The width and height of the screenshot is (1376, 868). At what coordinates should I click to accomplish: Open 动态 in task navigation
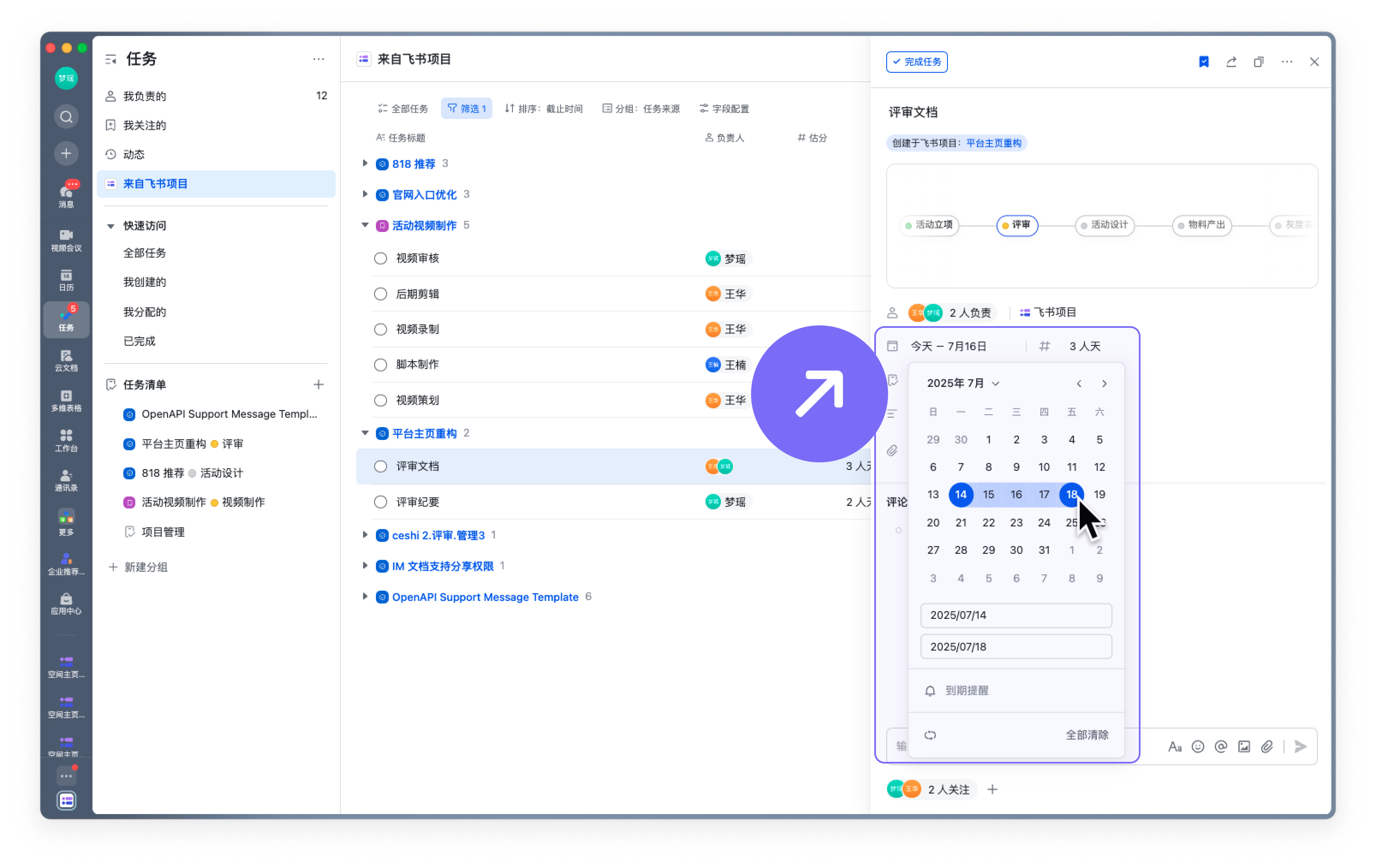click(216, 154)
